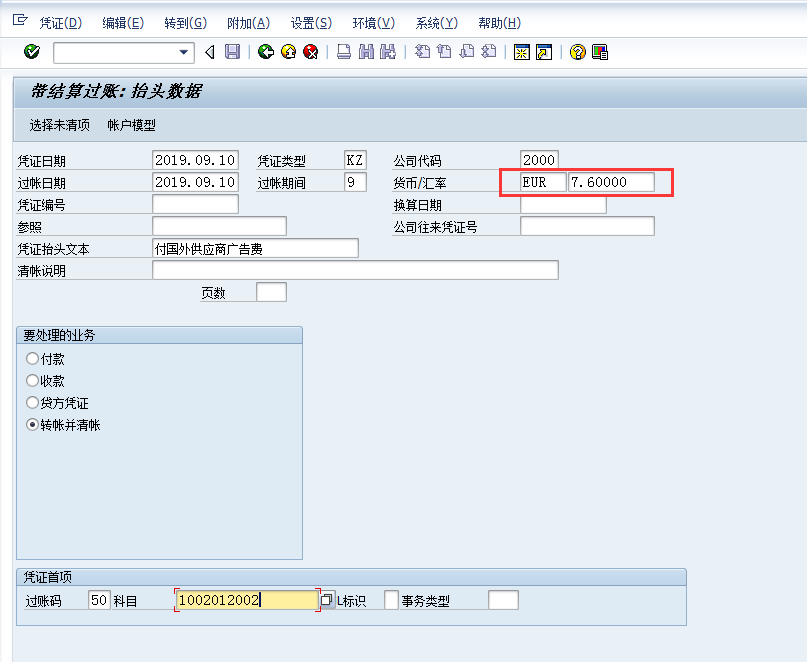The height and width of the screenshot is (662, 807).
Task: Click the 凭证日期 date field
Action: tap(195, 160)
